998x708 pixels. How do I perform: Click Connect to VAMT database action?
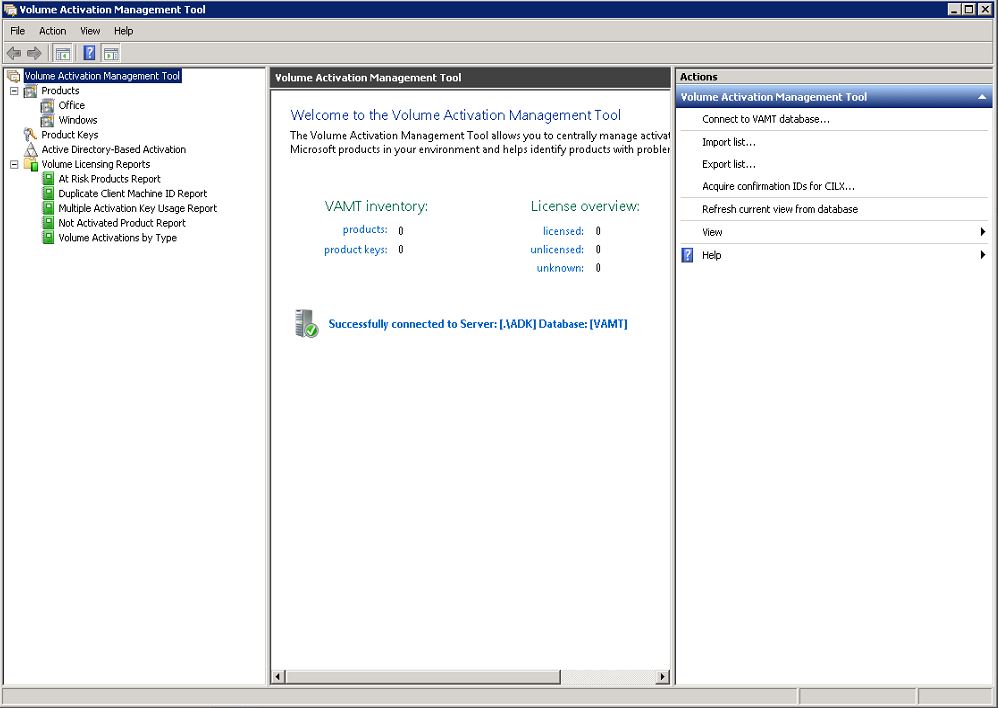[765, 119]
